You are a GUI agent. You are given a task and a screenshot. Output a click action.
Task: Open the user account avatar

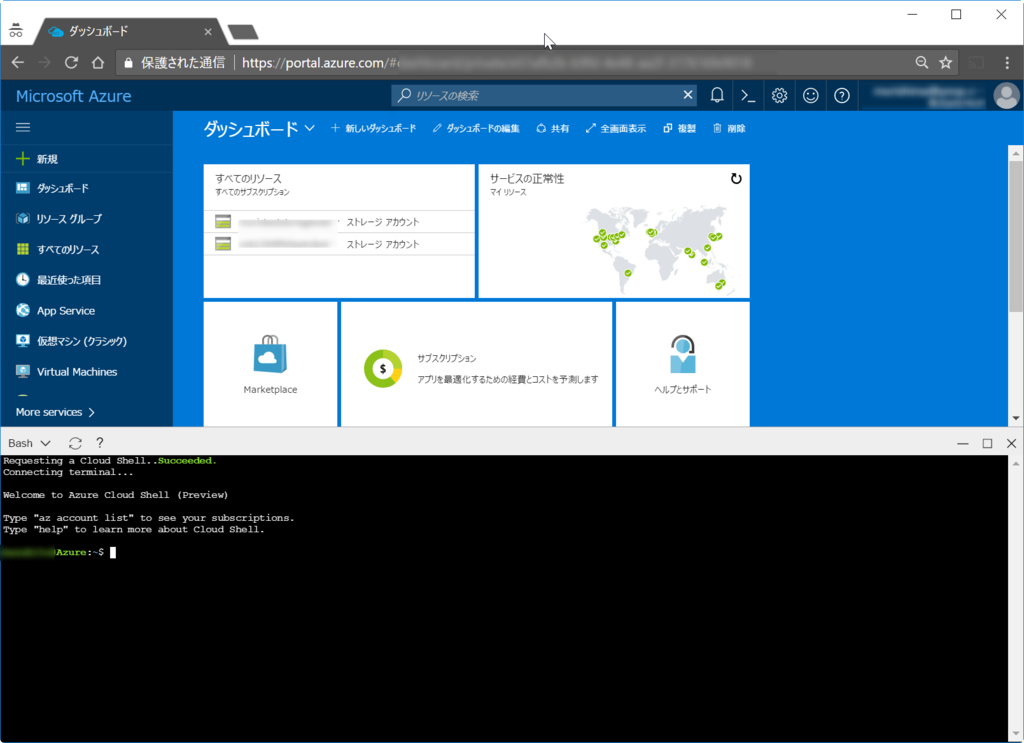point(1006,96)
